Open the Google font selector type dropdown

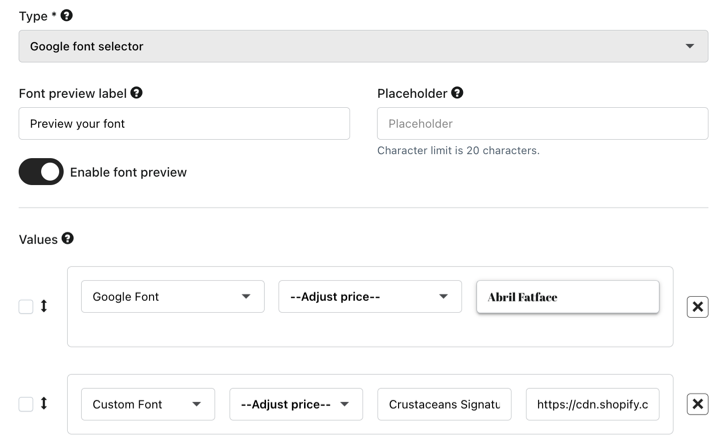pyautogui.click(x=363, y=46)
